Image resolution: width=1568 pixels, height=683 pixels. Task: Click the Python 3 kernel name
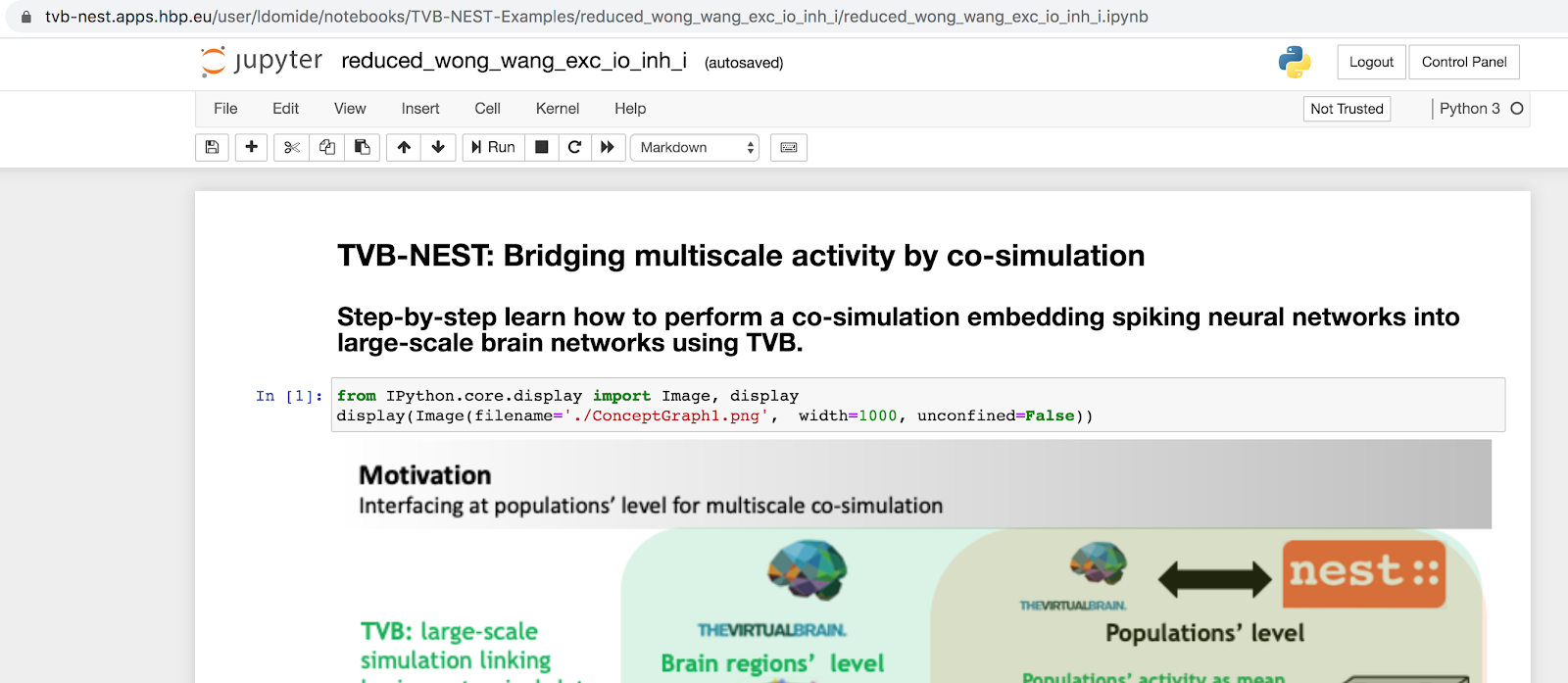[x=1469, y=109]
